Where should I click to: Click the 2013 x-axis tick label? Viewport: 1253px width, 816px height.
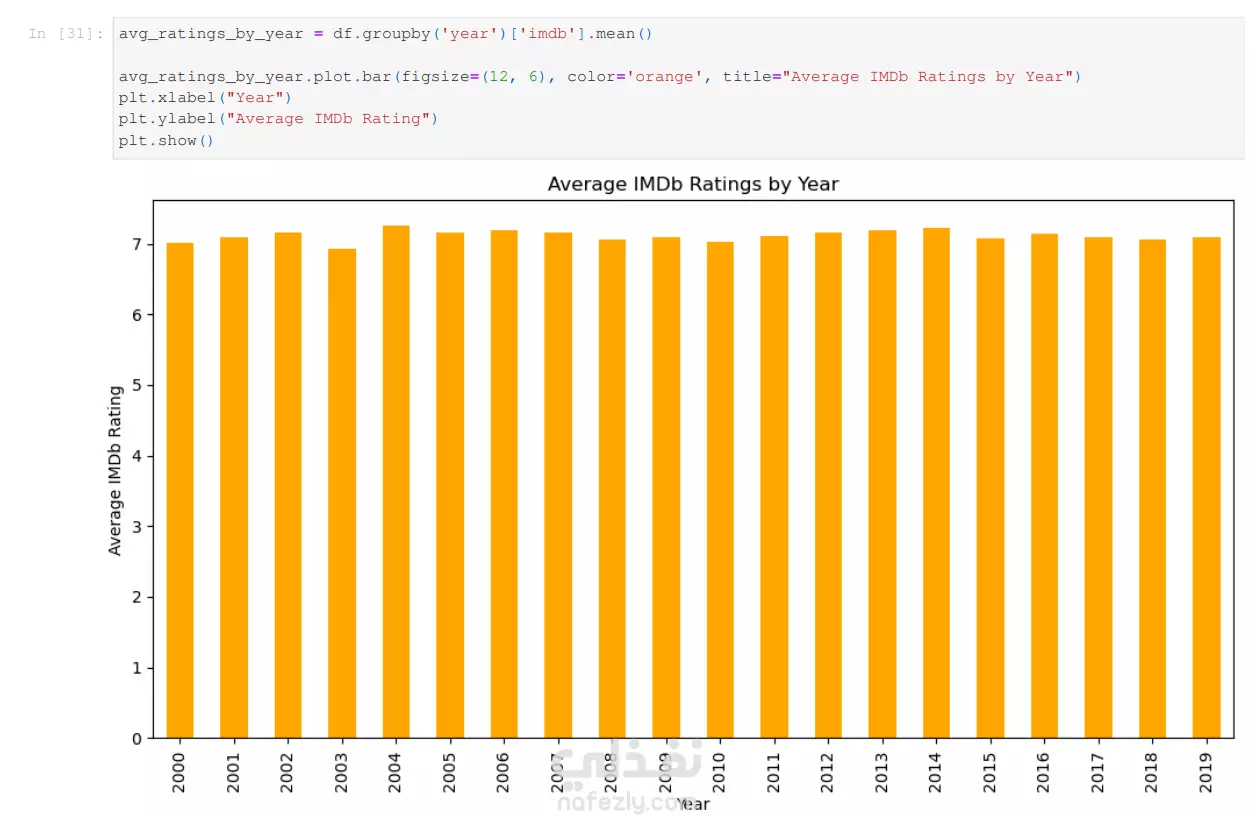pyautogui.click(x=882, y=771)
